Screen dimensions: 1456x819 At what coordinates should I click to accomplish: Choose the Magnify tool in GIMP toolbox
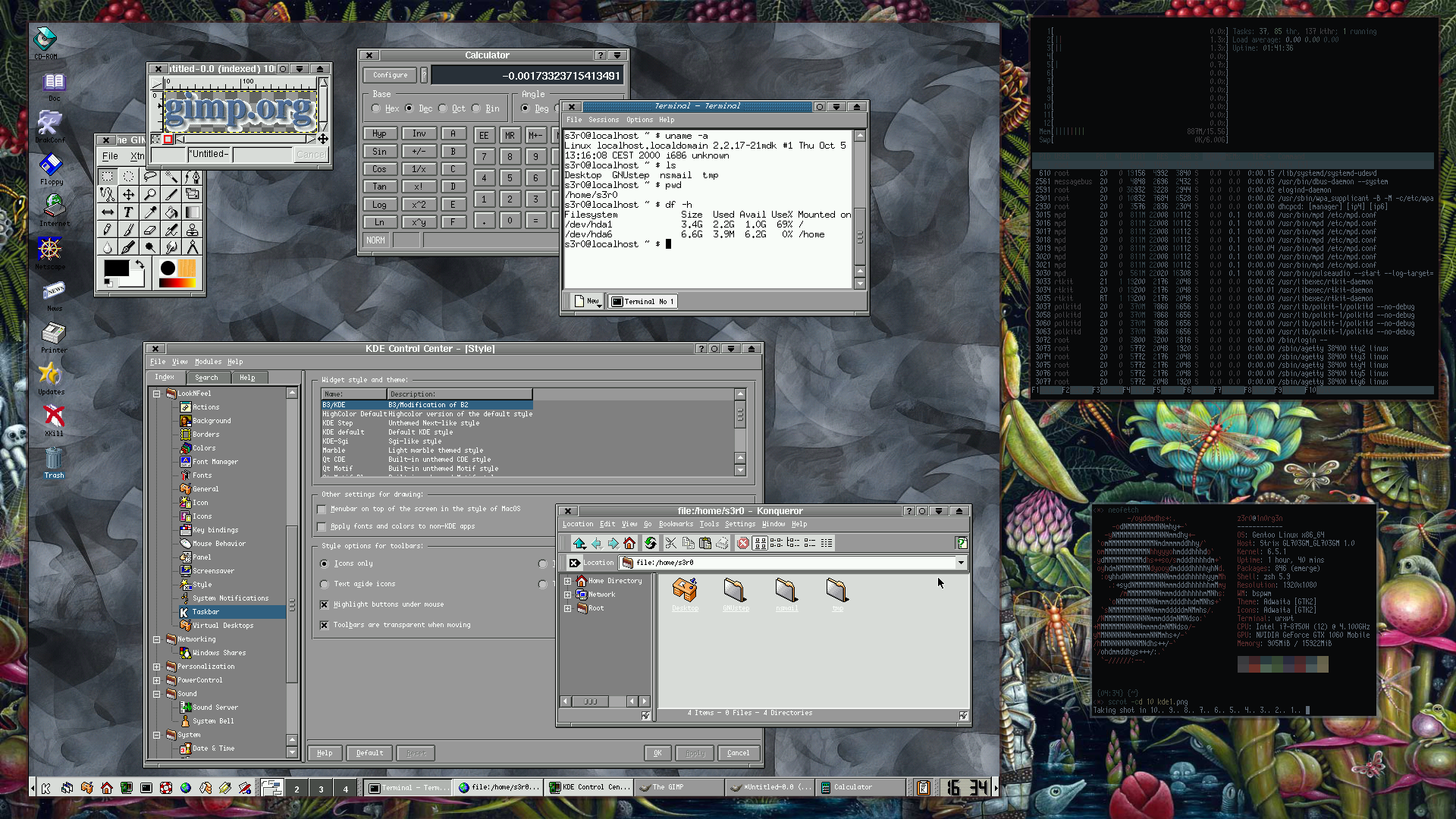(149, 195)
